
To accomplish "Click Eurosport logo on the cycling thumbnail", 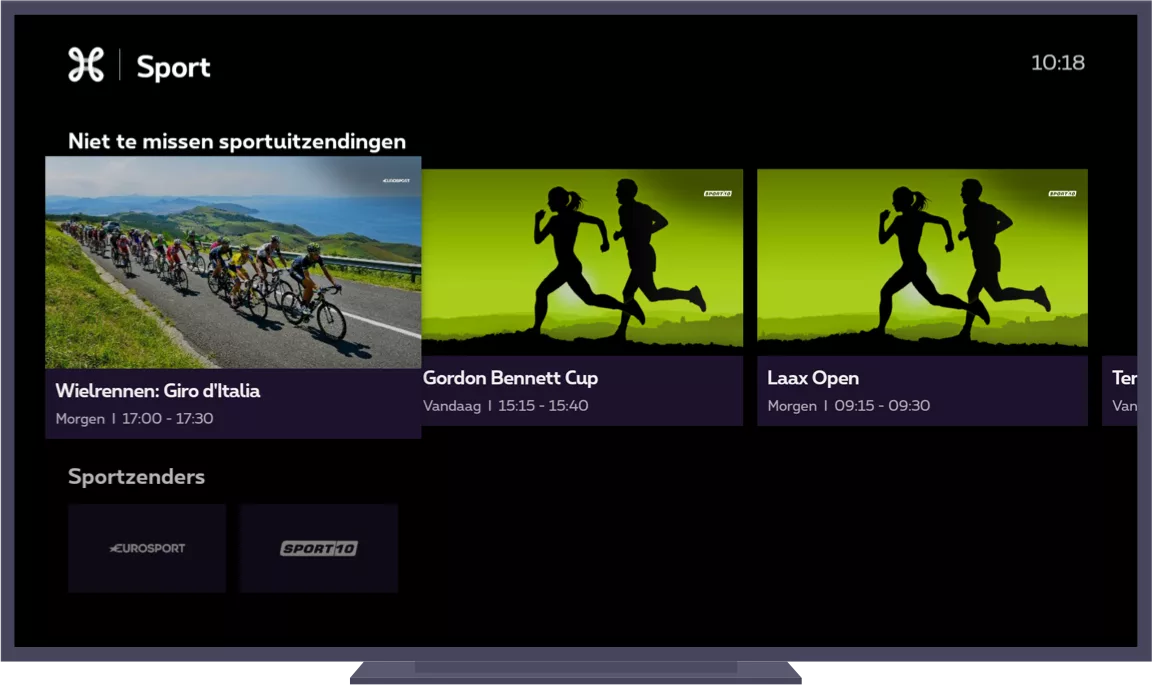I will (x=397, y=181).
